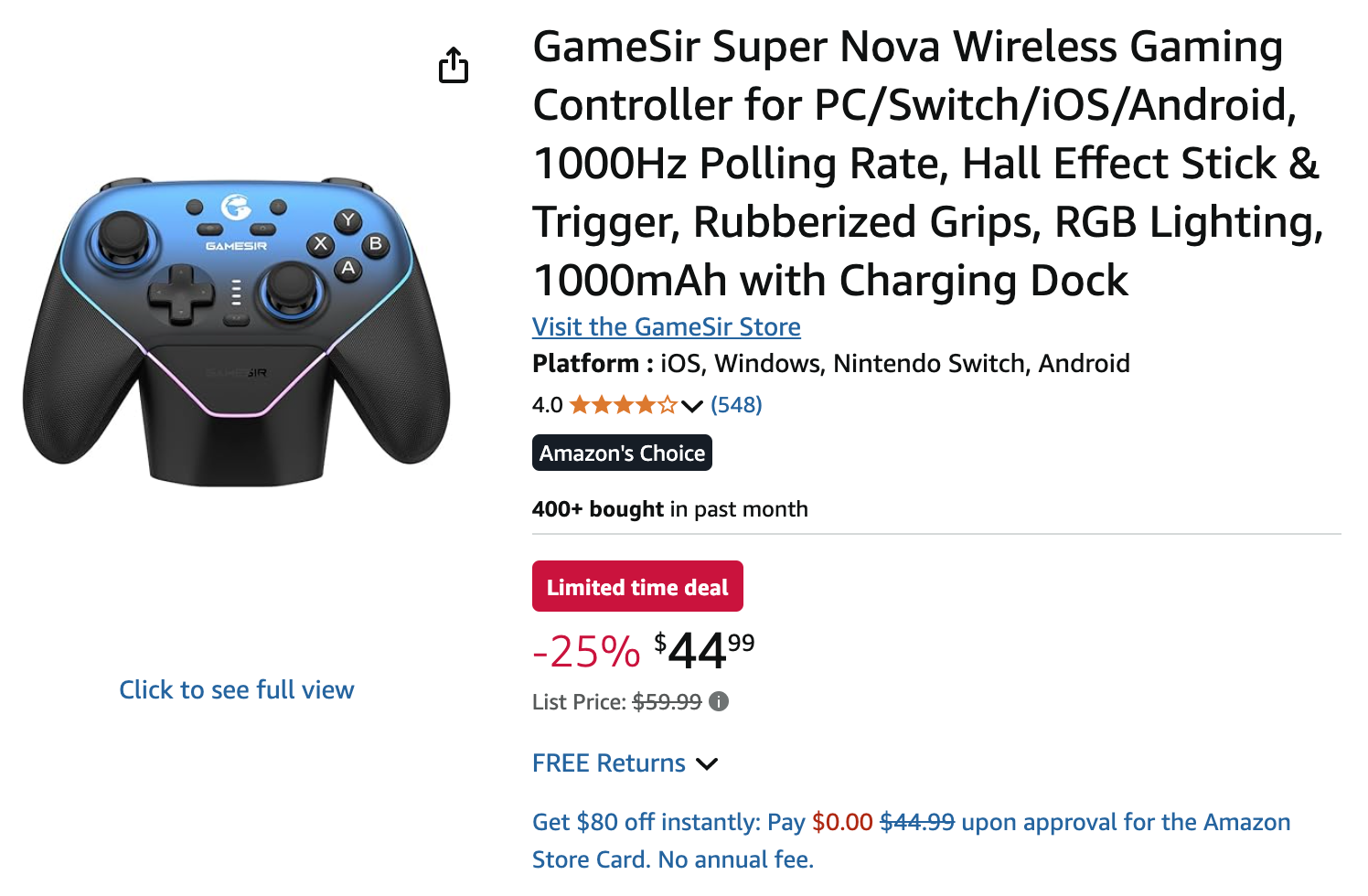Click the GameSir Super Nova product title
Image resolution: width=1368 pixels, height=896 pixels.
(x=928, y=163)
